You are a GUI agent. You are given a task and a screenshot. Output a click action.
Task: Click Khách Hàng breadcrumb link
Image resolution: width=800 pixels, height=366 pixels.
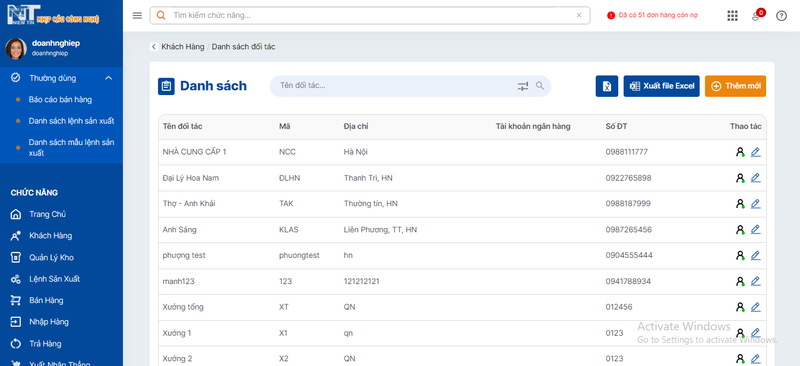point(183,46)
